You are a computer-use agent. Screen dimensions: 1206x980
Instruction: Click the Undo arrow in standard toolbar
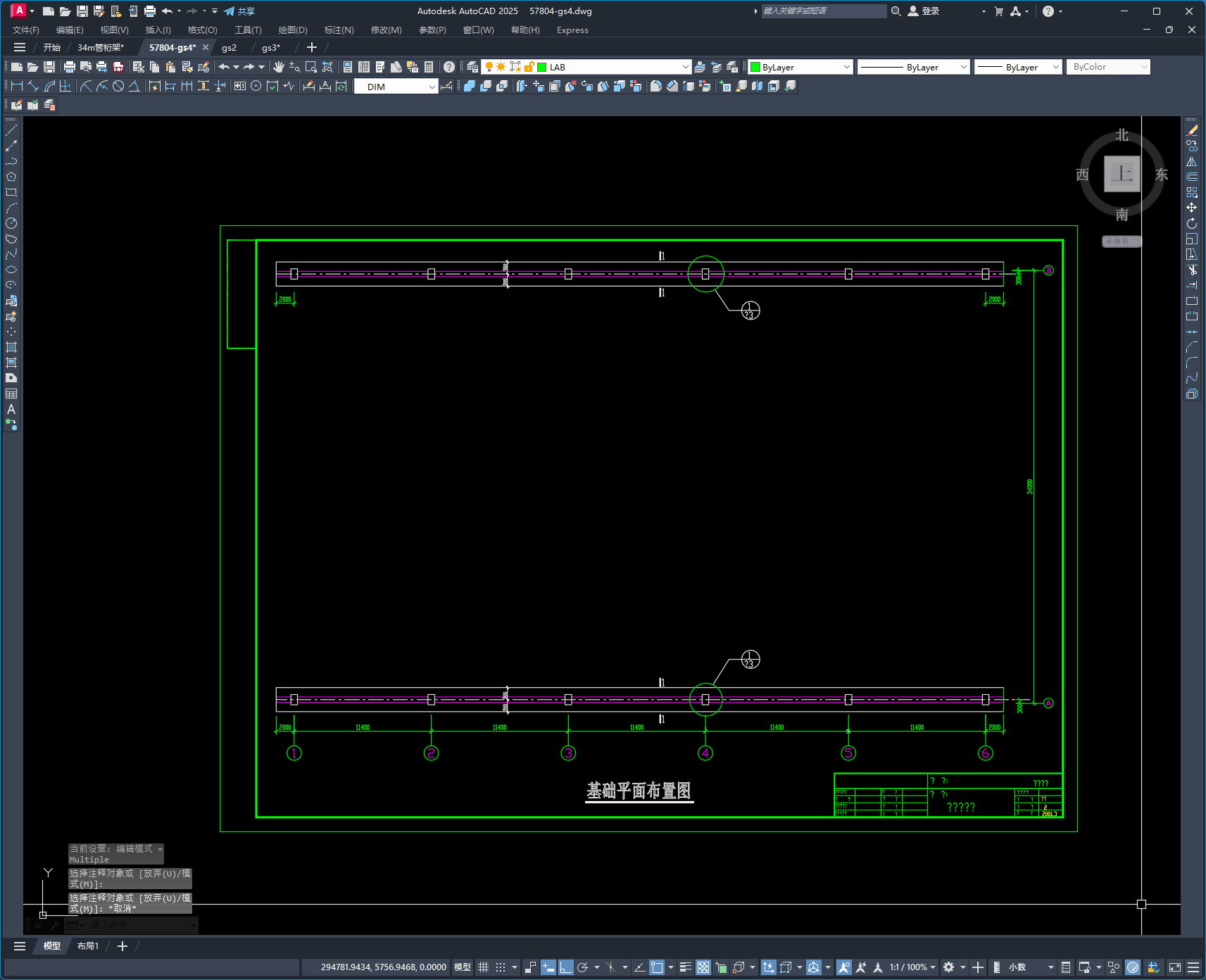pyautogui.click(x=224, y=67)
